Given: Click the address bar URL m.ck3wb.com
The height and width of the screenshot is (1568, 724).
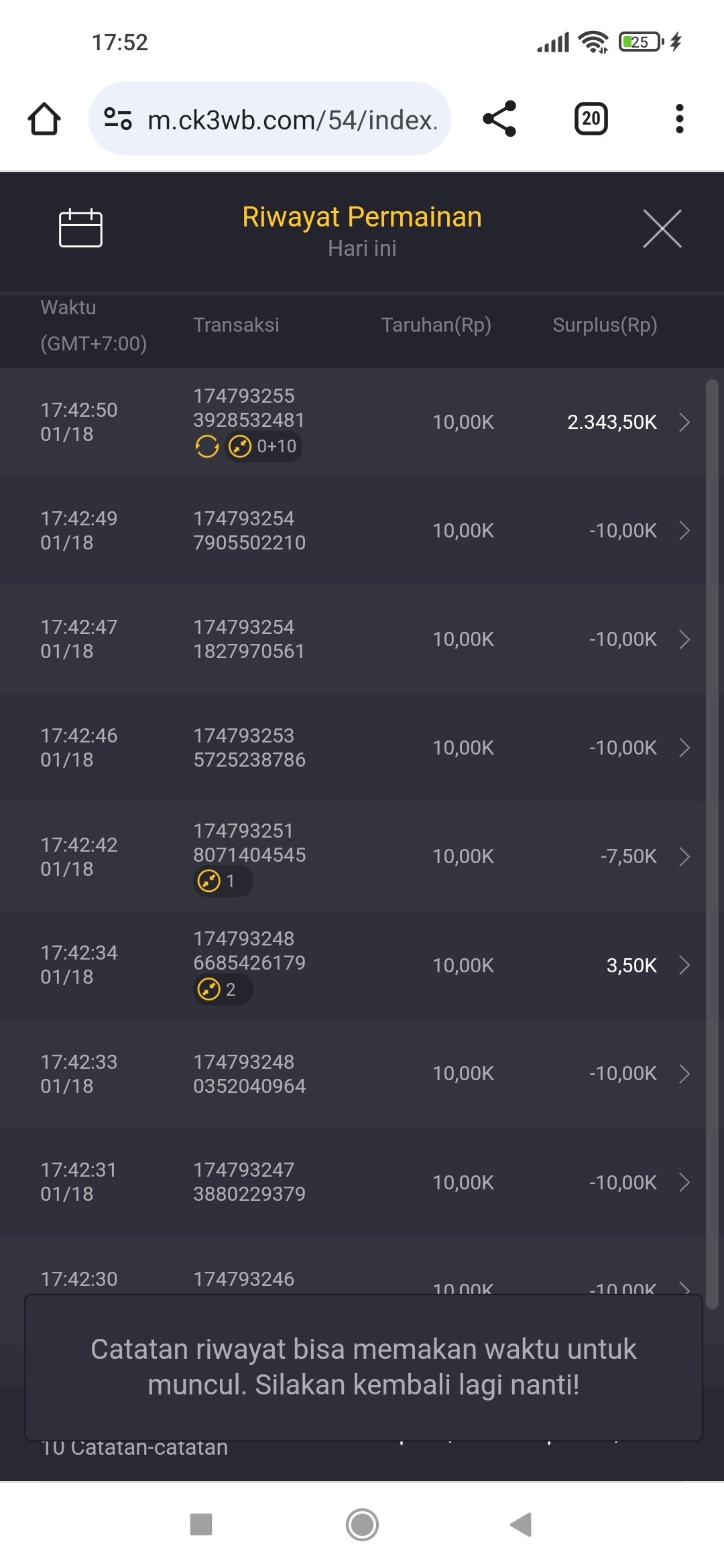Looking at the screenshot, I should coord(292,121).
